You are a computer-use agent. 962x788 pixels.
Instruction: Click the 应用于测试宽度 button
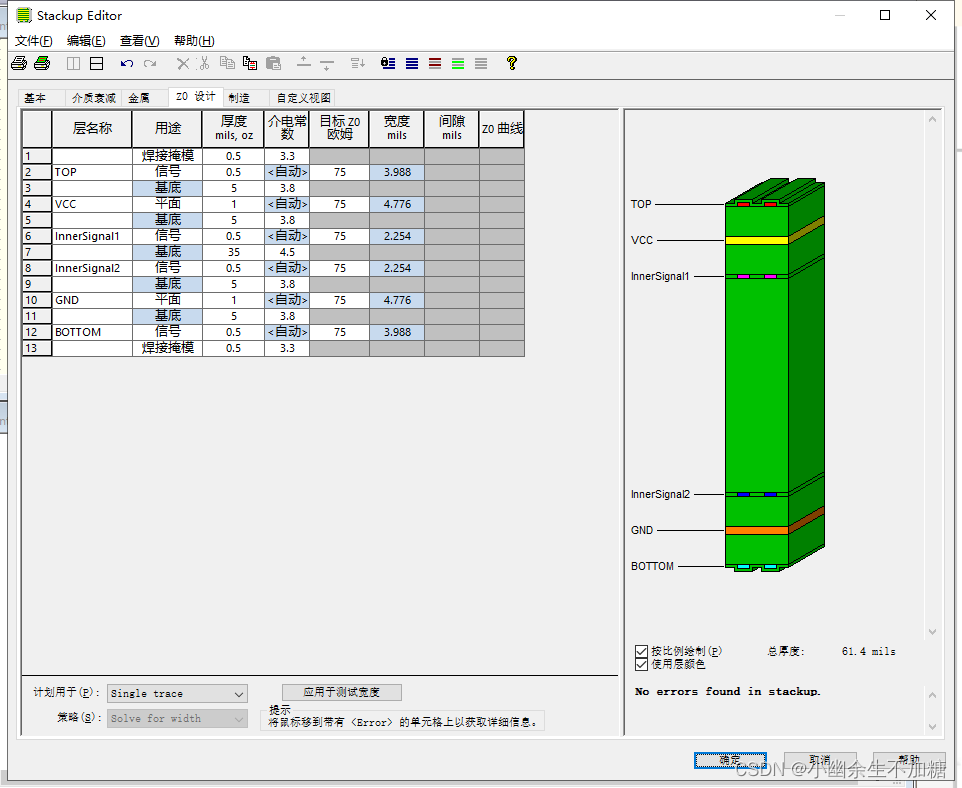click(342, 692)
